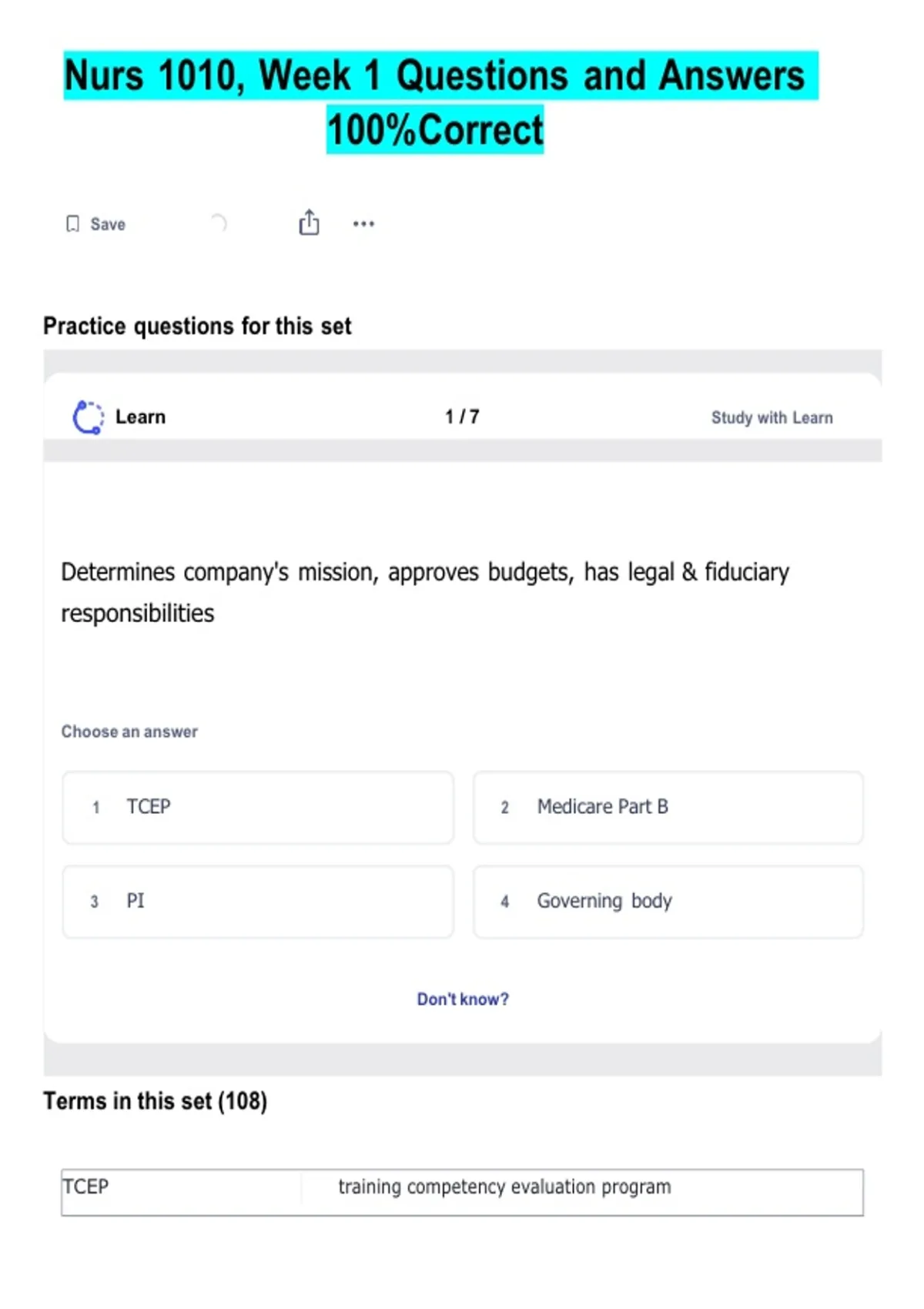This screenshot has height=1309, width=924.
Task: Click Terms in this set (108) heading
Action: (x=155, y=1102)
